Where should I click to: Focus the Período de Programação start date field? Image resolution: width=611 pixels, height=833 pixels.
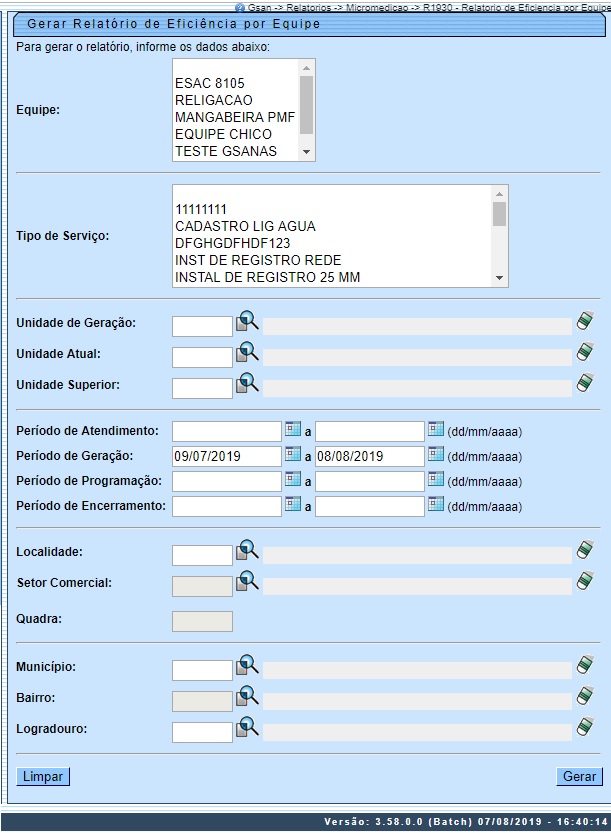click(x=226, y=481)
